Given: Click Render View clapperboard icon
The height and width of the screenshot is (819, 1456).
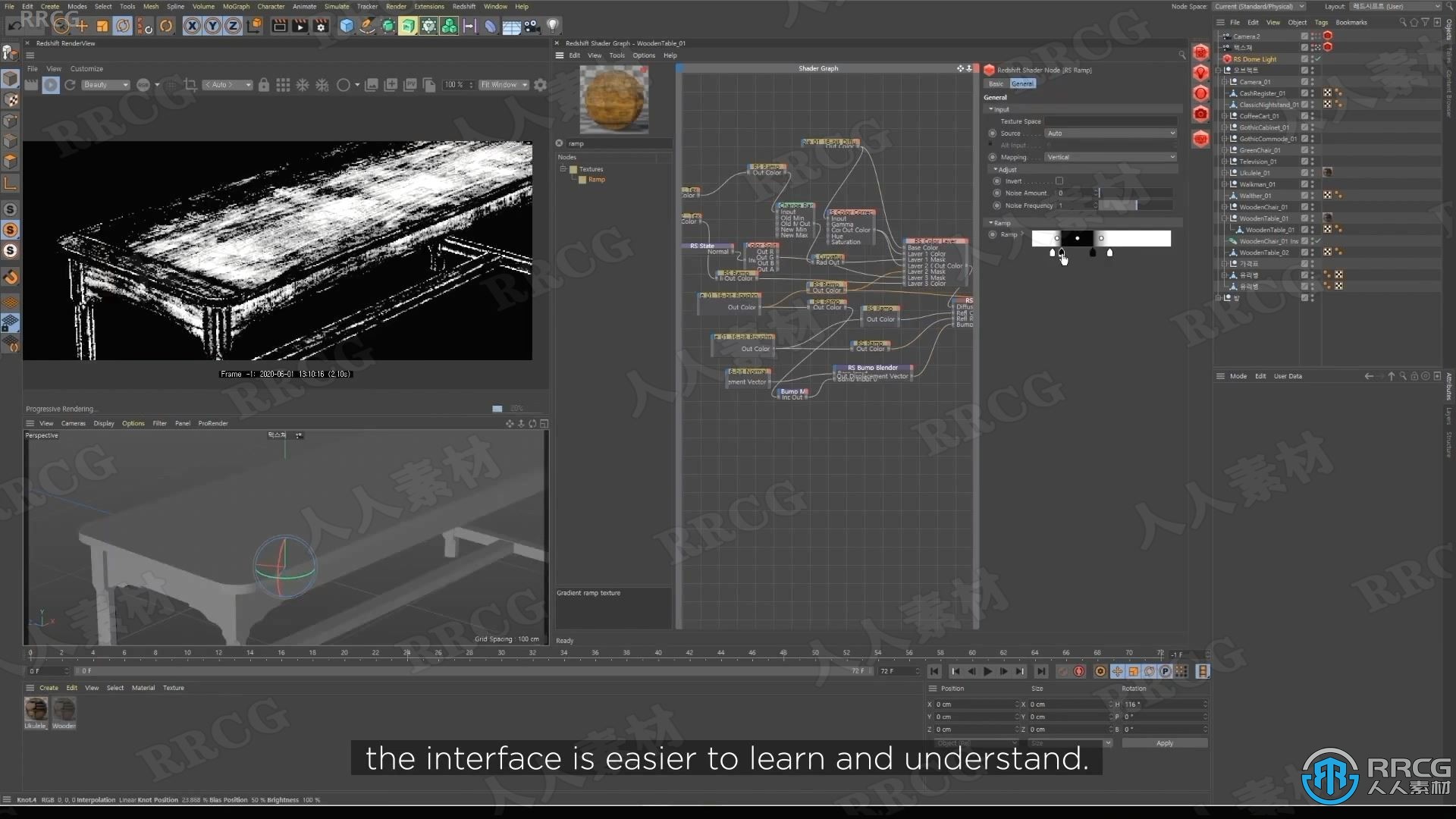Looking at the screenshot, I should click(279, 27).
